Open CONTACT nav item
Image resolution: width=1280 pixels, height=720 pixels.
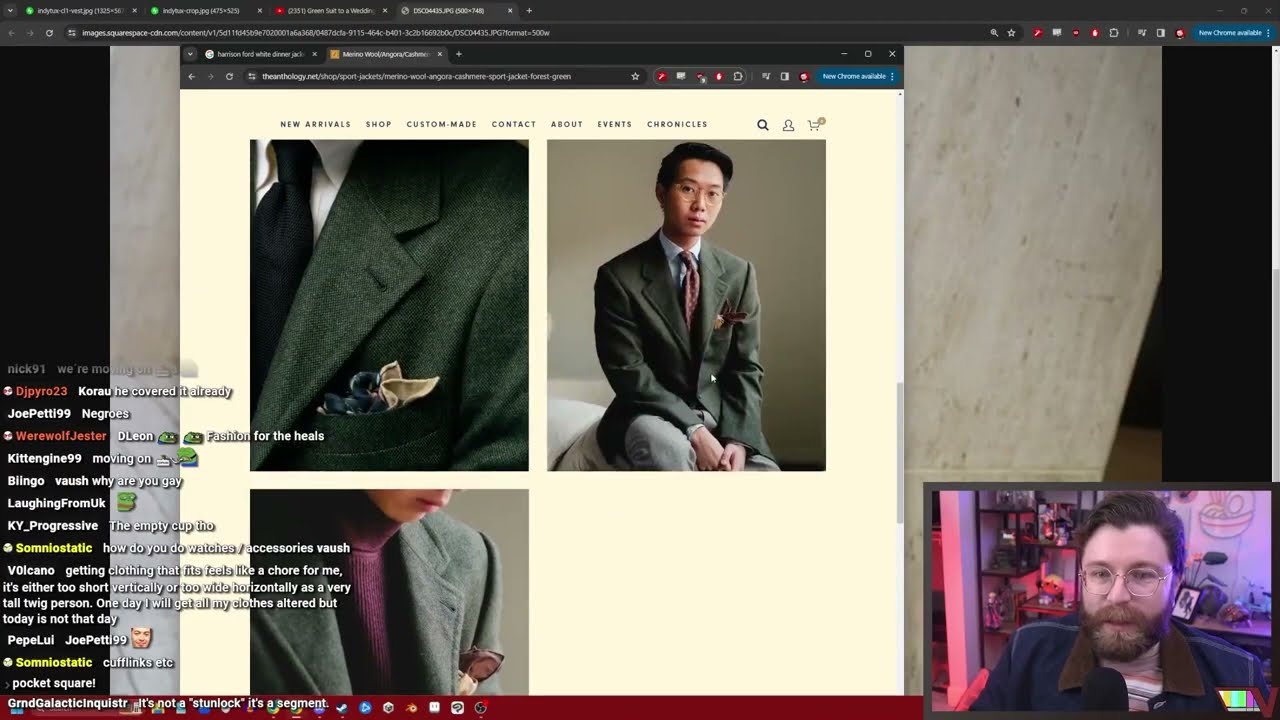pyautogui.click(x=514, y=125)
